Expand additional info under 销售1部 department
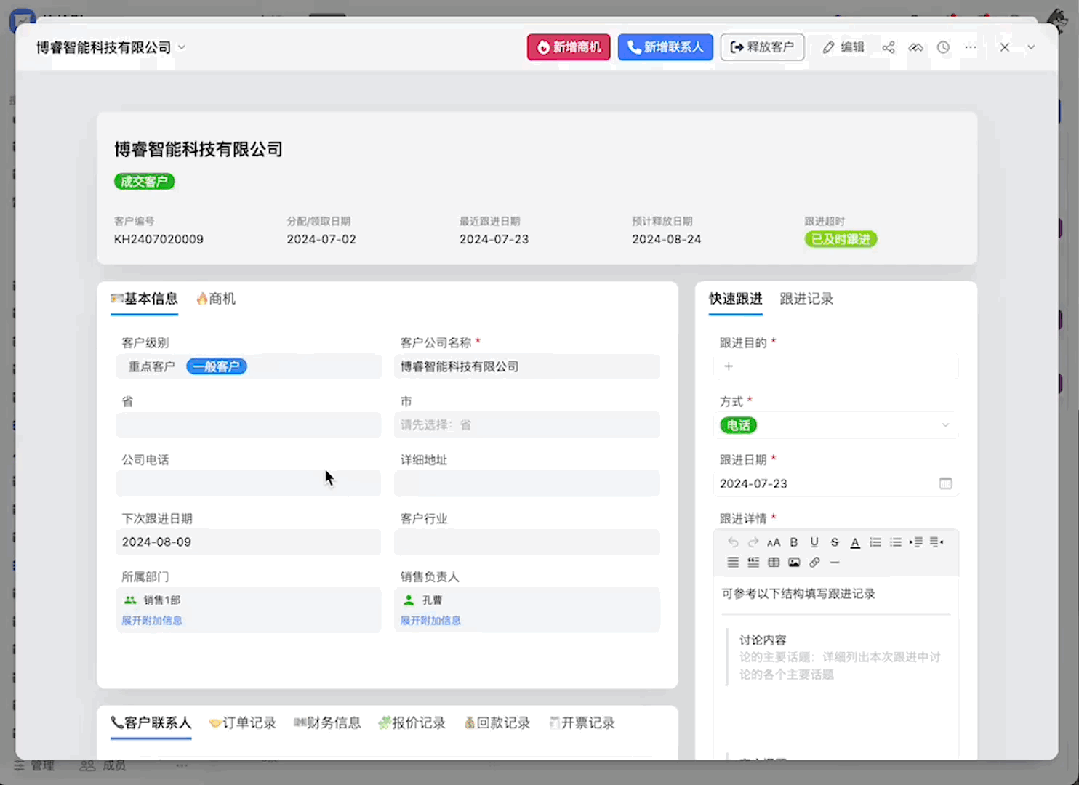Viewport: 1079px width, 785px height. 152,621
